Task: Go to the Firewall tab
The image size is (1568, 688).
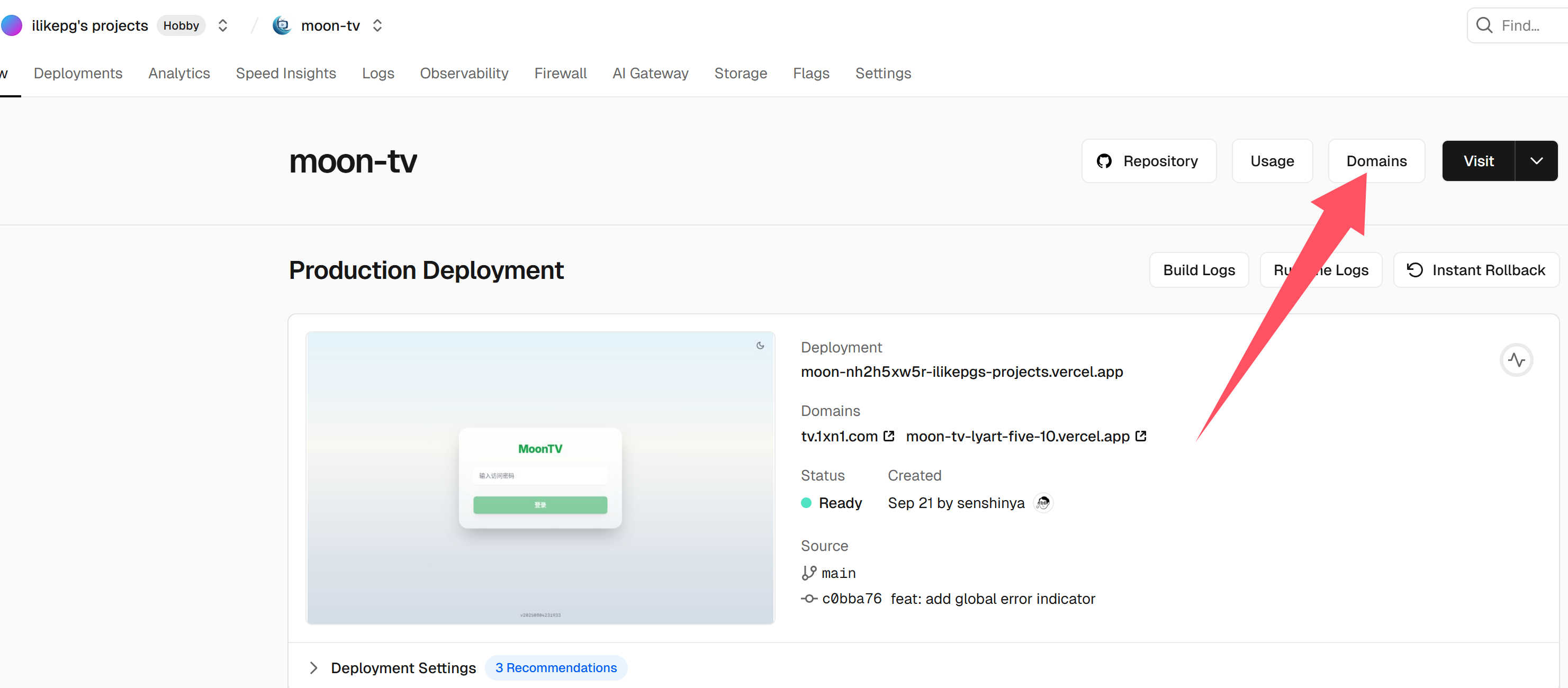Action: tap(560, 73)
